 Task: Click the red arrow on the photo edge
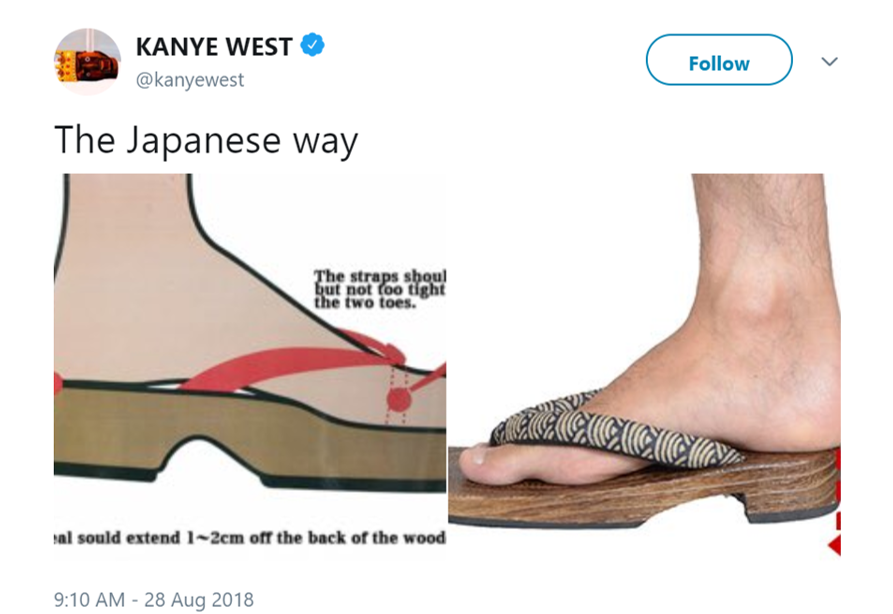(x=834, y=545)
